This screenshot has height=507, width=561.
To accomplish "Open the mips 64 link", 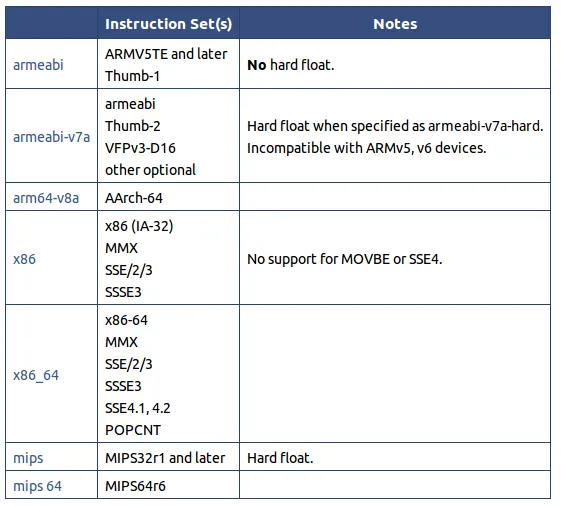I will pyautogui.click(x=37, y=486).
